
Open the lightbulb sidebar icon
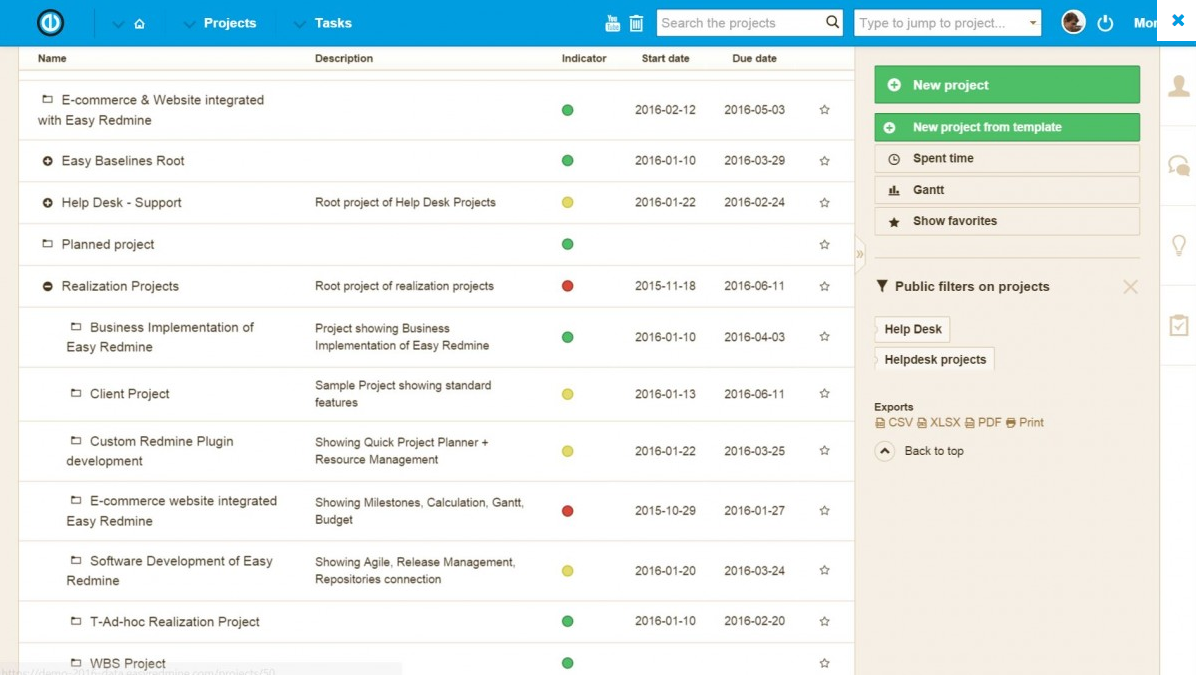(1178, 245)
